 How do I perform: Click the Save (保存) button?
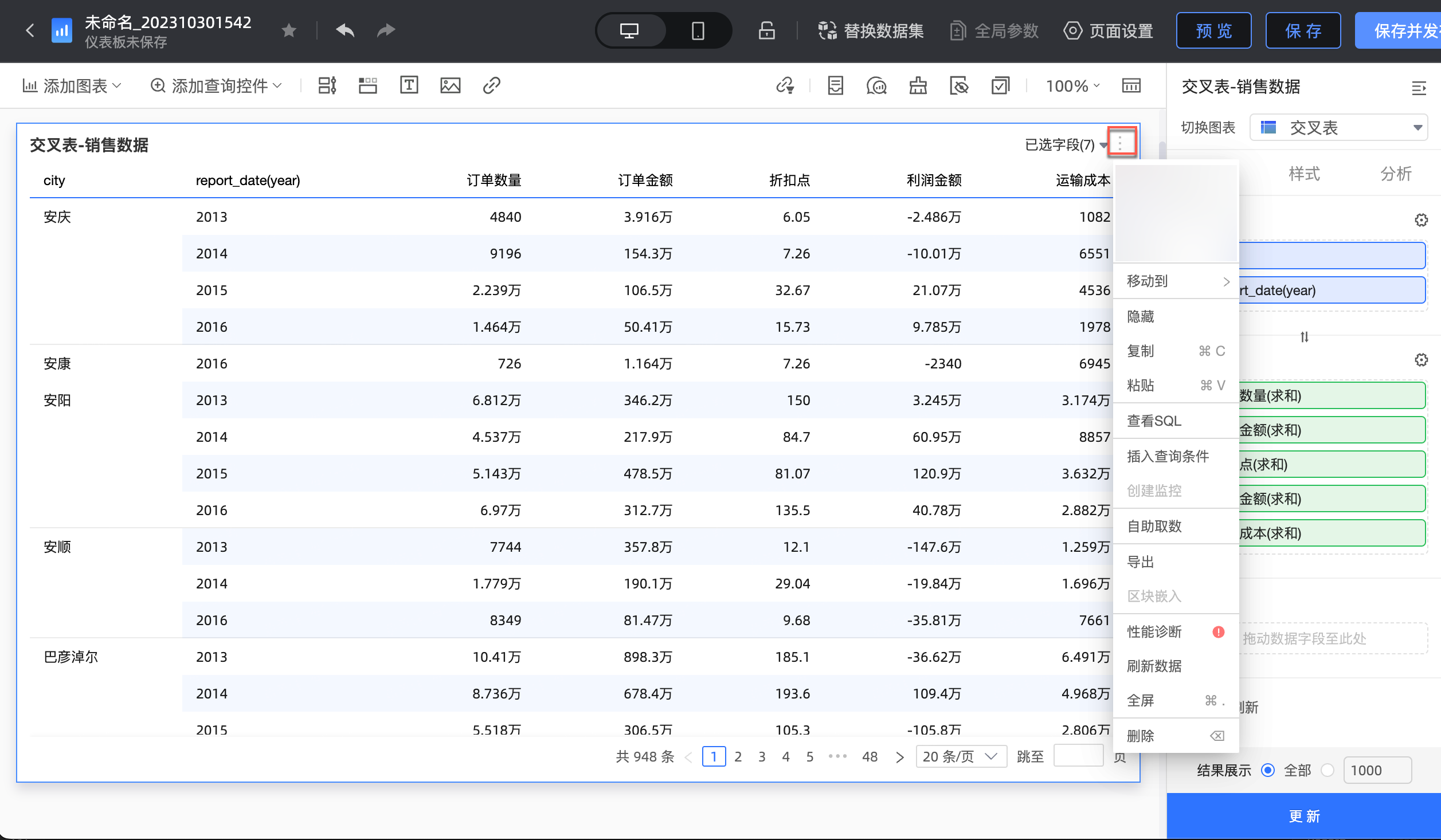pyautogui.click(x=1303, y=30)
